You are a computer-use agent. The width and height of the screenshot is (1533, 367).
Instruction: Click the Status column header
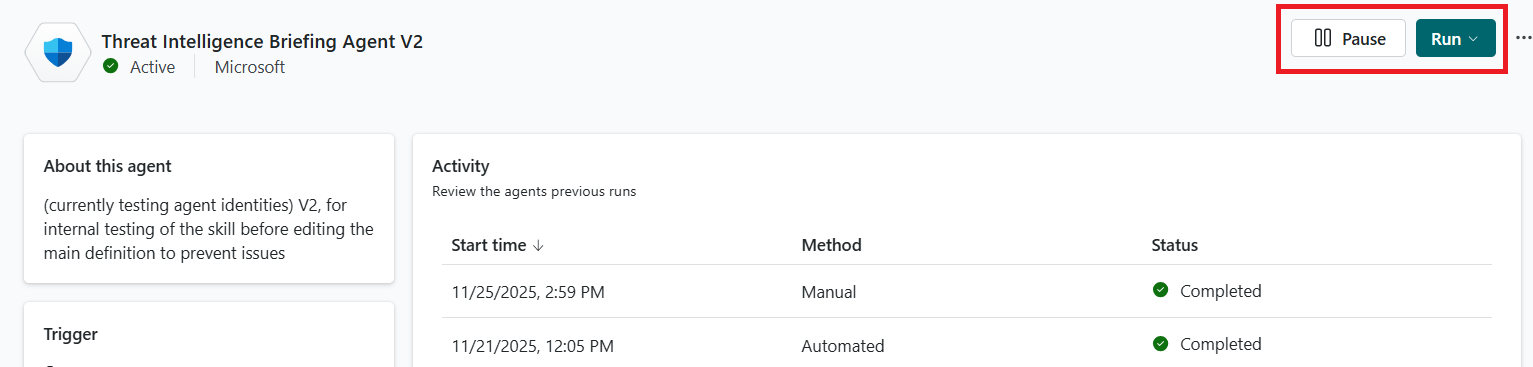point(1175,245)
